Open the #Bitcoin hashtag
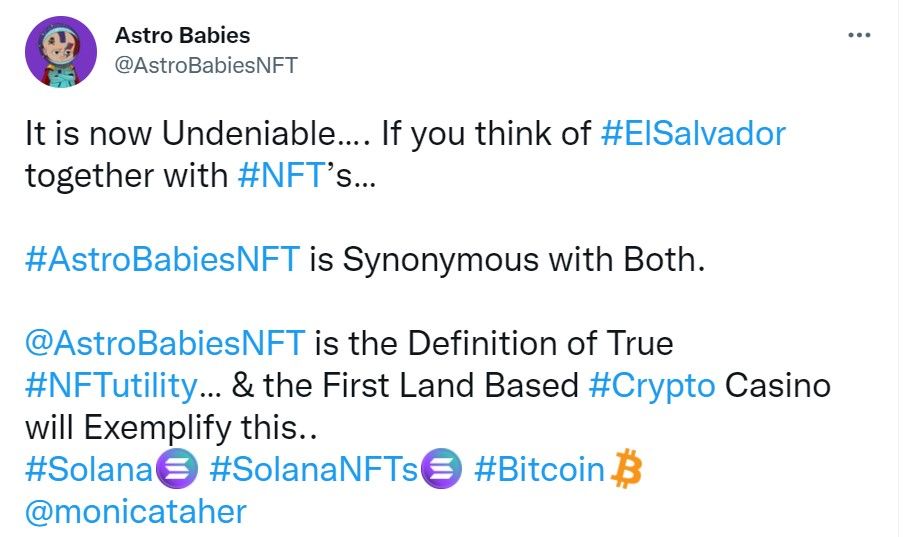Image resolution: width=907 pixels, height=537 pixels. click(540, 469)
